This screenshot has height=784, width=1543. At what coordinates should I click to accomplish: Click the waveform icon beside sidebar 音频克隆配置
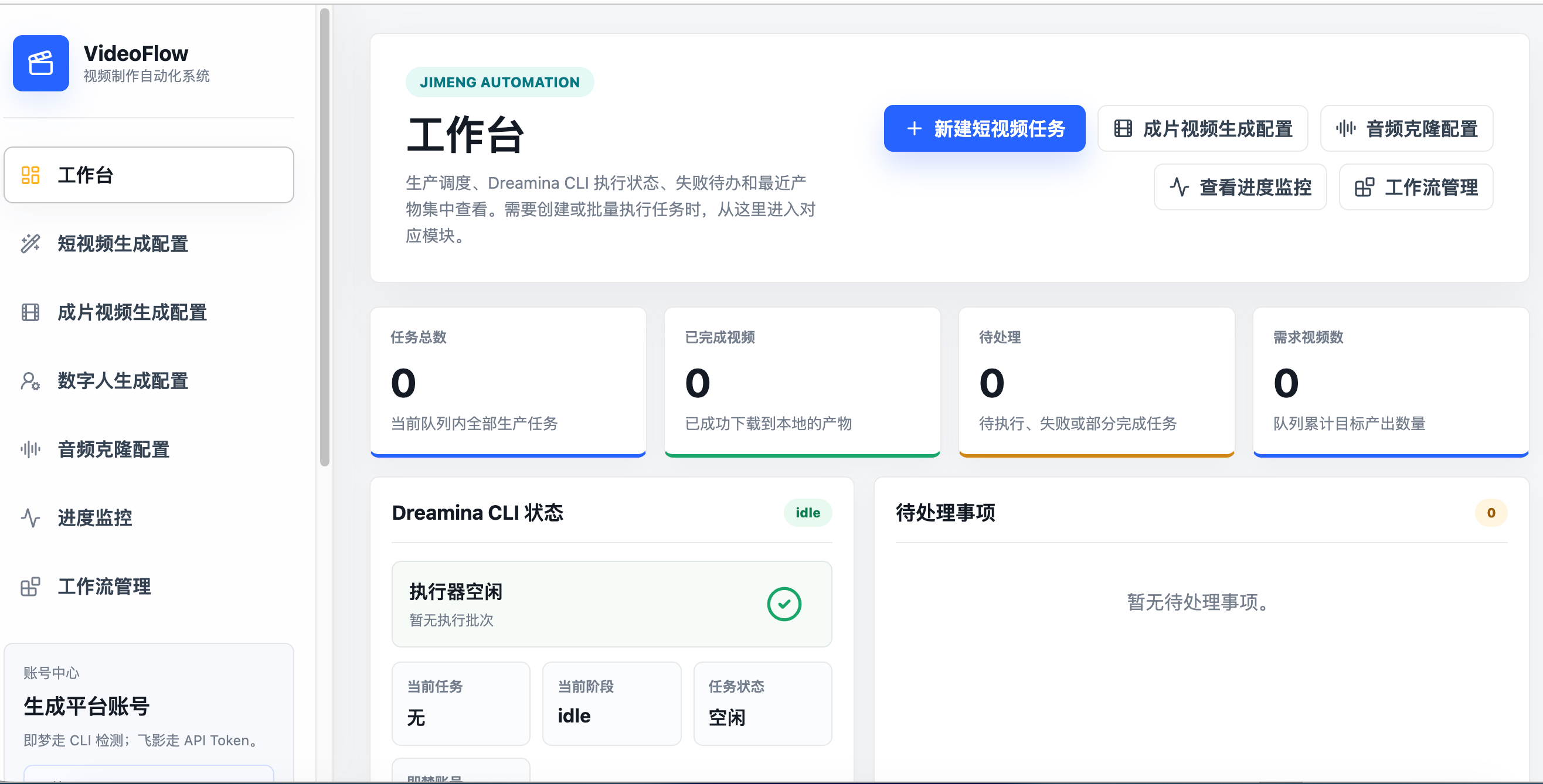point(30,449)
